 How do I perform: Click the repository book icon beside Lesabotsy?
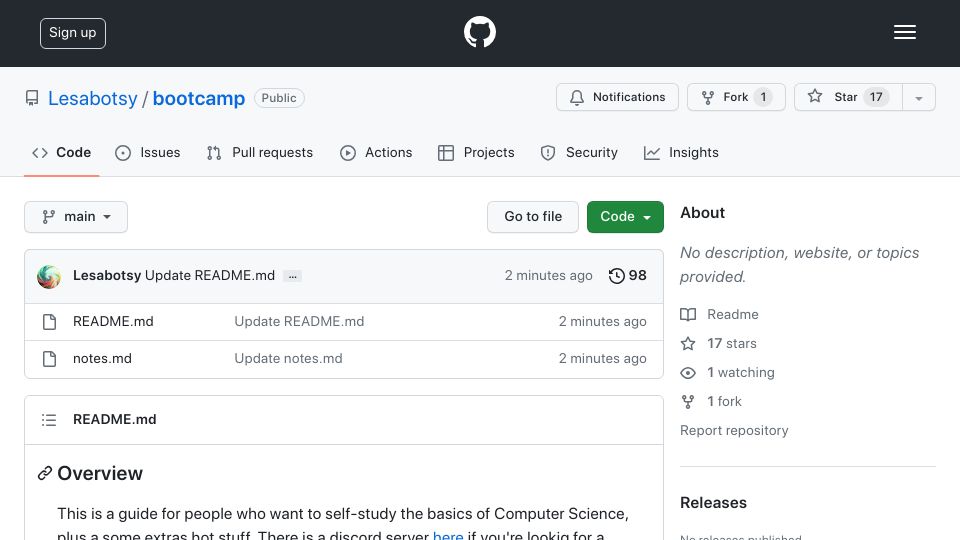(32, 98)
